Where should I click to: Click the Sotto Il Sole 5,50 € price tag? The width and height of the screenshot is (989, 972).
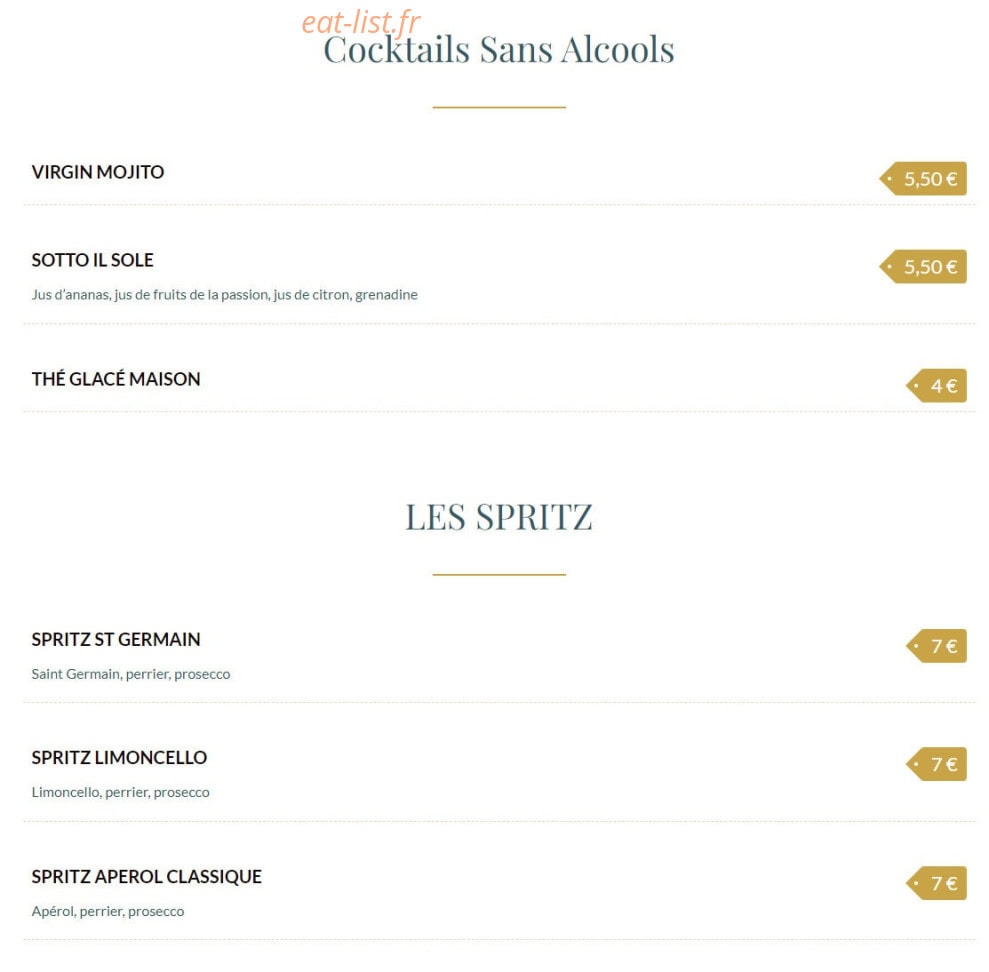(x=923, y=267)
